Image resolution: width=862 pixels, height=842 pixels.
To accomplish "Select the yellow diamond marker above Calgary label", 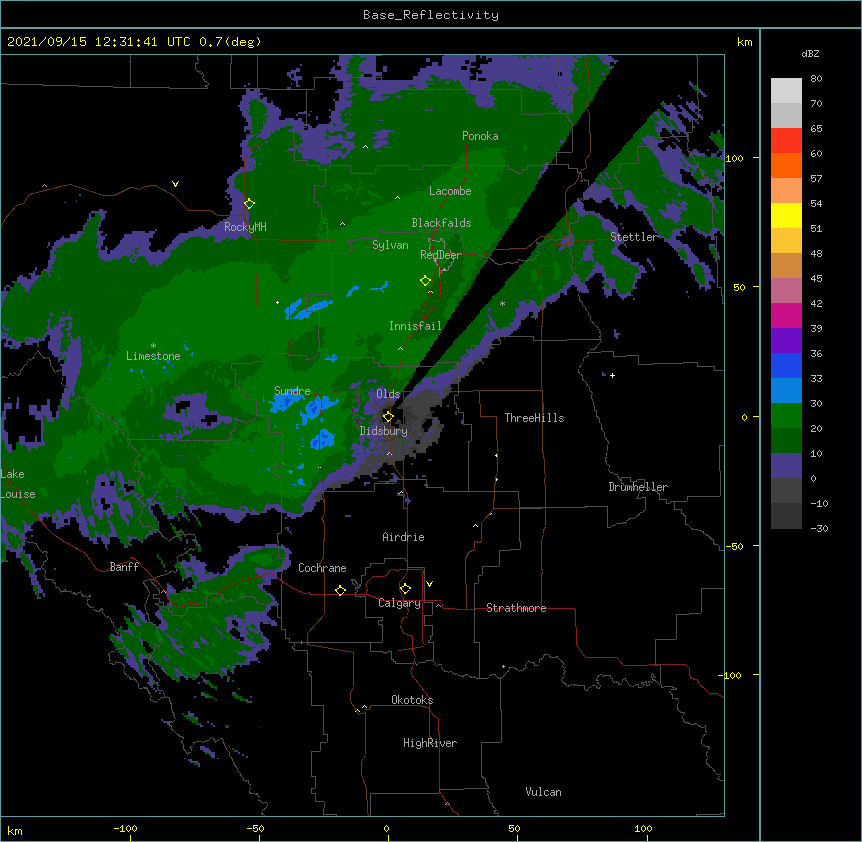I will [x=405, y=589].
